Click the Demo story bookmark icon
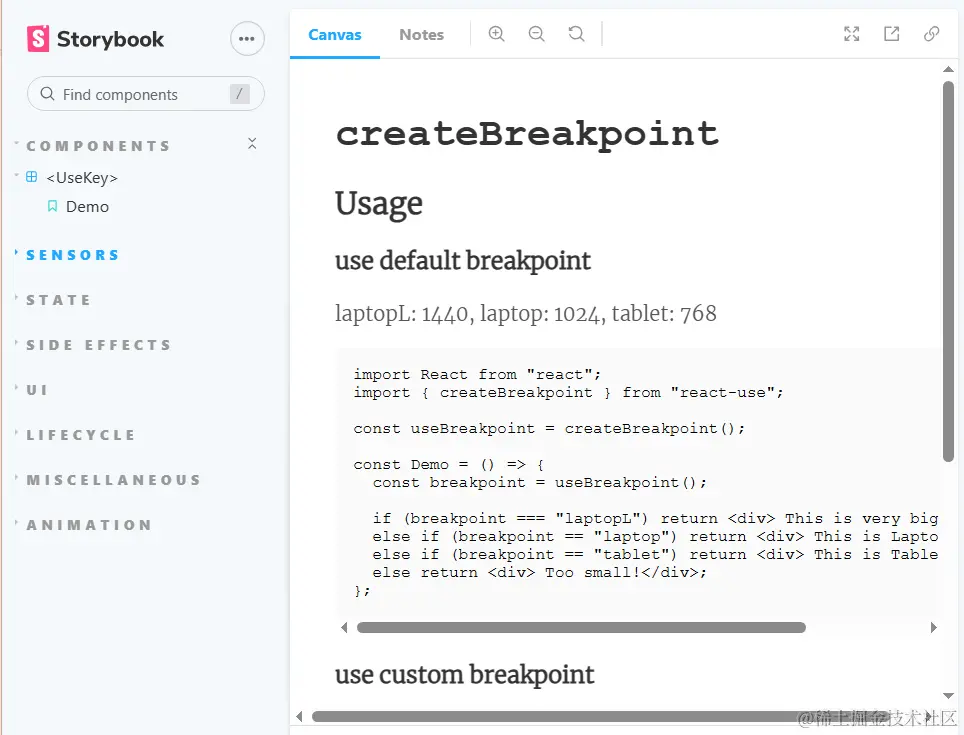 pos(53,206)
